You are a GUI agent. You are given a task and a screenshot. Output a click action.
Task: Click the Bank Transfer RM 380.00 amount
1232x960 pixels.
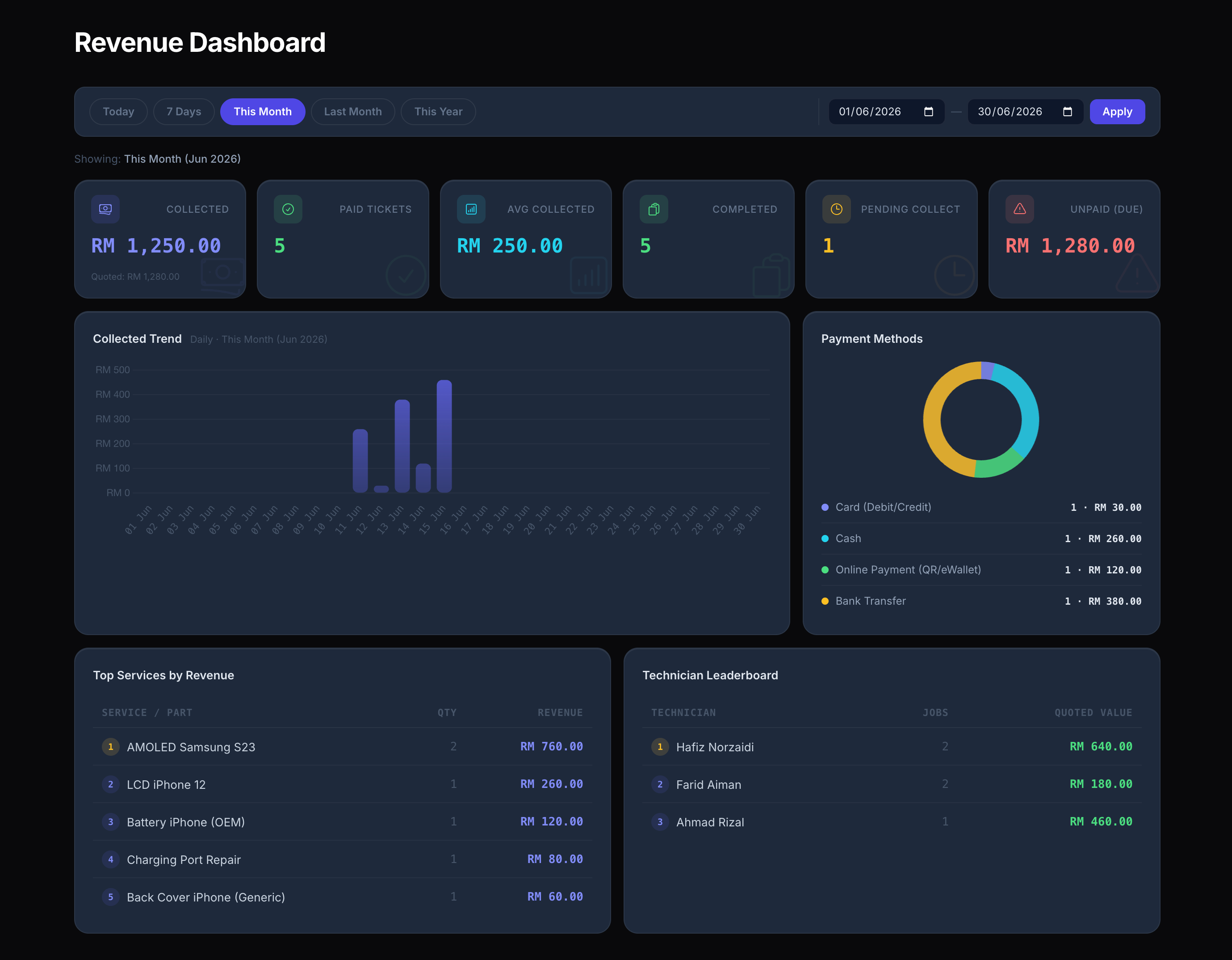[x=1115, y=601]
